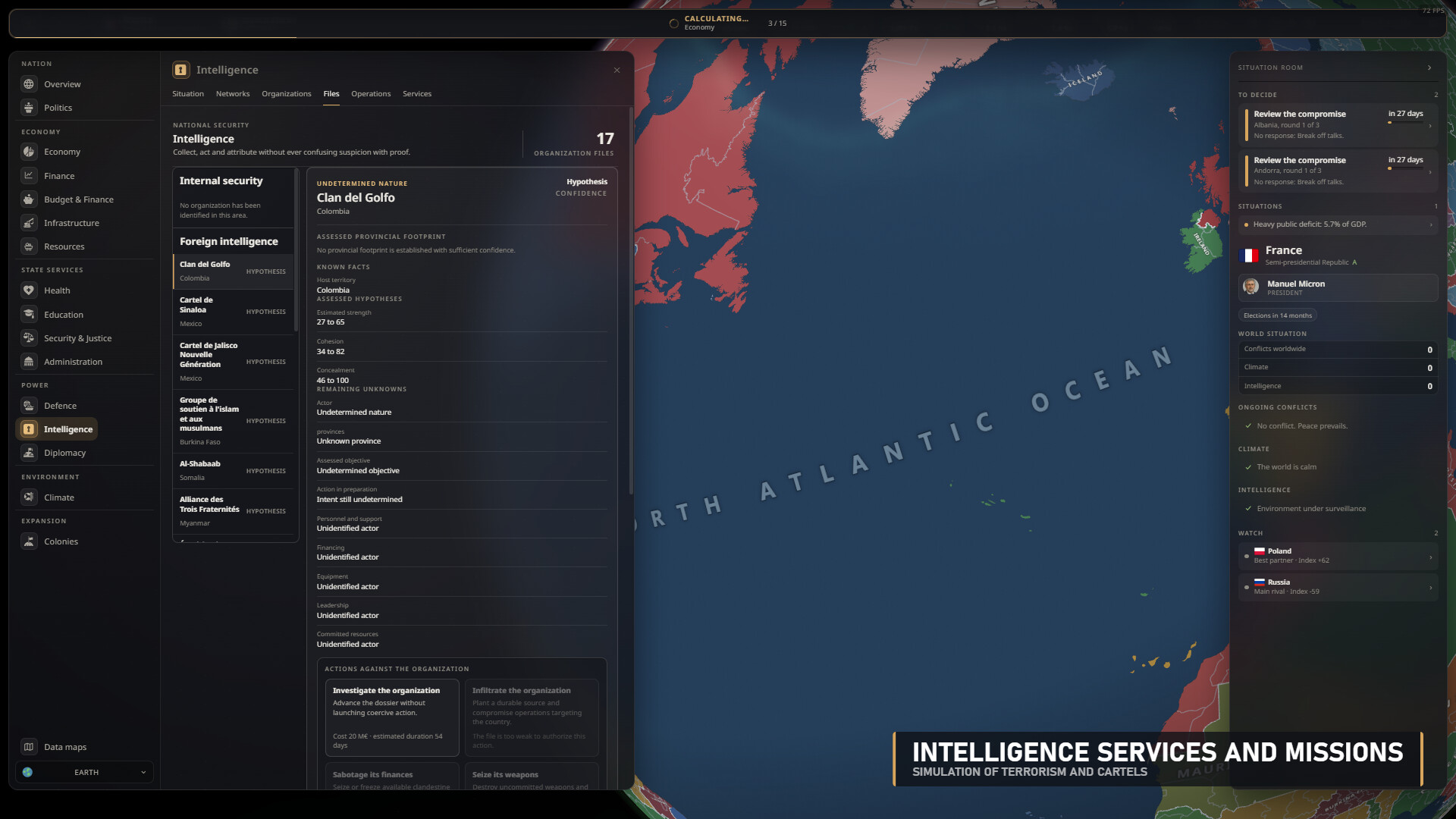The image size is (1456, 819).
Task: Expand the Poland watch entry chevron
Action: (1431, 557)
